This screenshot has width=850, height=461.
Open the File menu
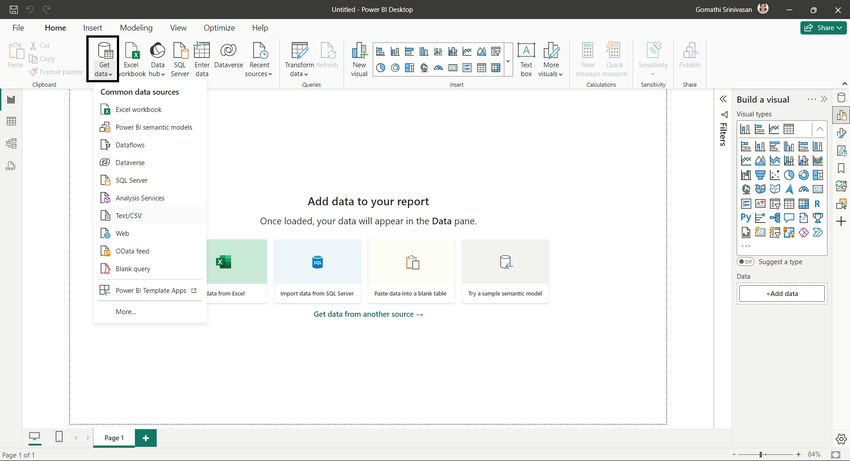(18, 28)
